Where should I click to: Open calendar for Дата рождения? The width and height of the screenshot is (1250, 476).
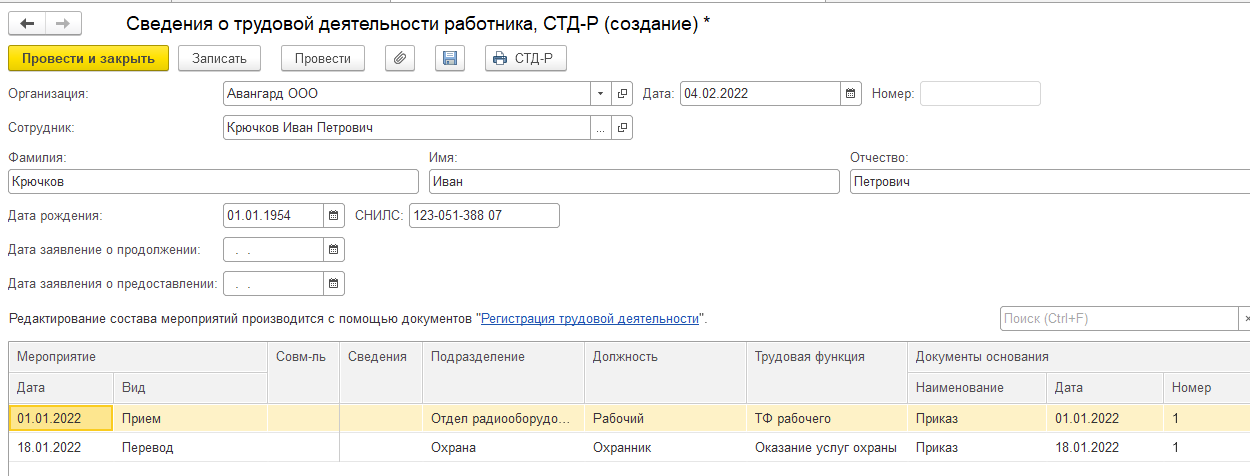coord(334,216)
